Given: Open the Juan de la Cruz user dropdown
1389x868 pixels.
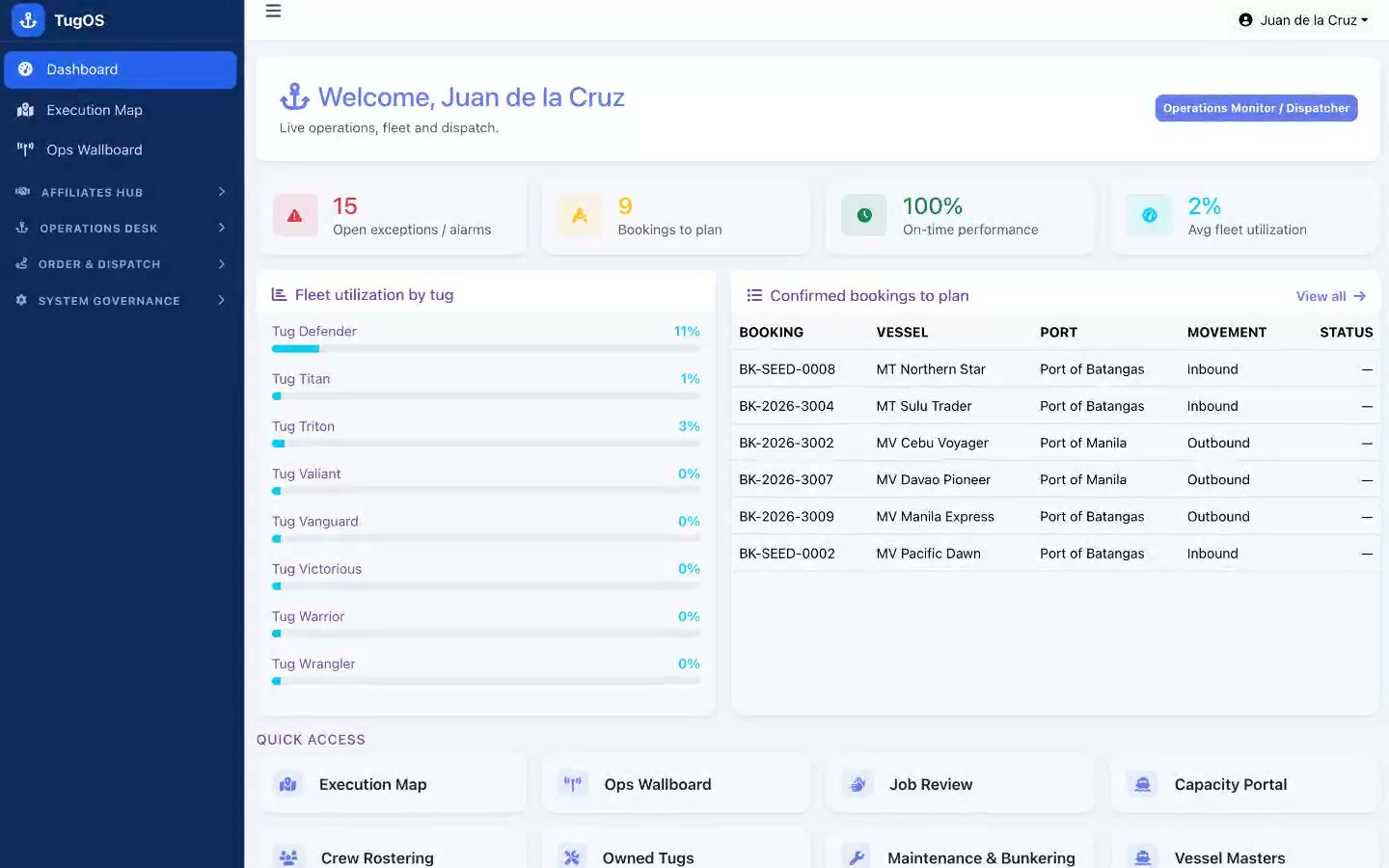Looking at the screenshot, I should click(x=1303, y=20).
